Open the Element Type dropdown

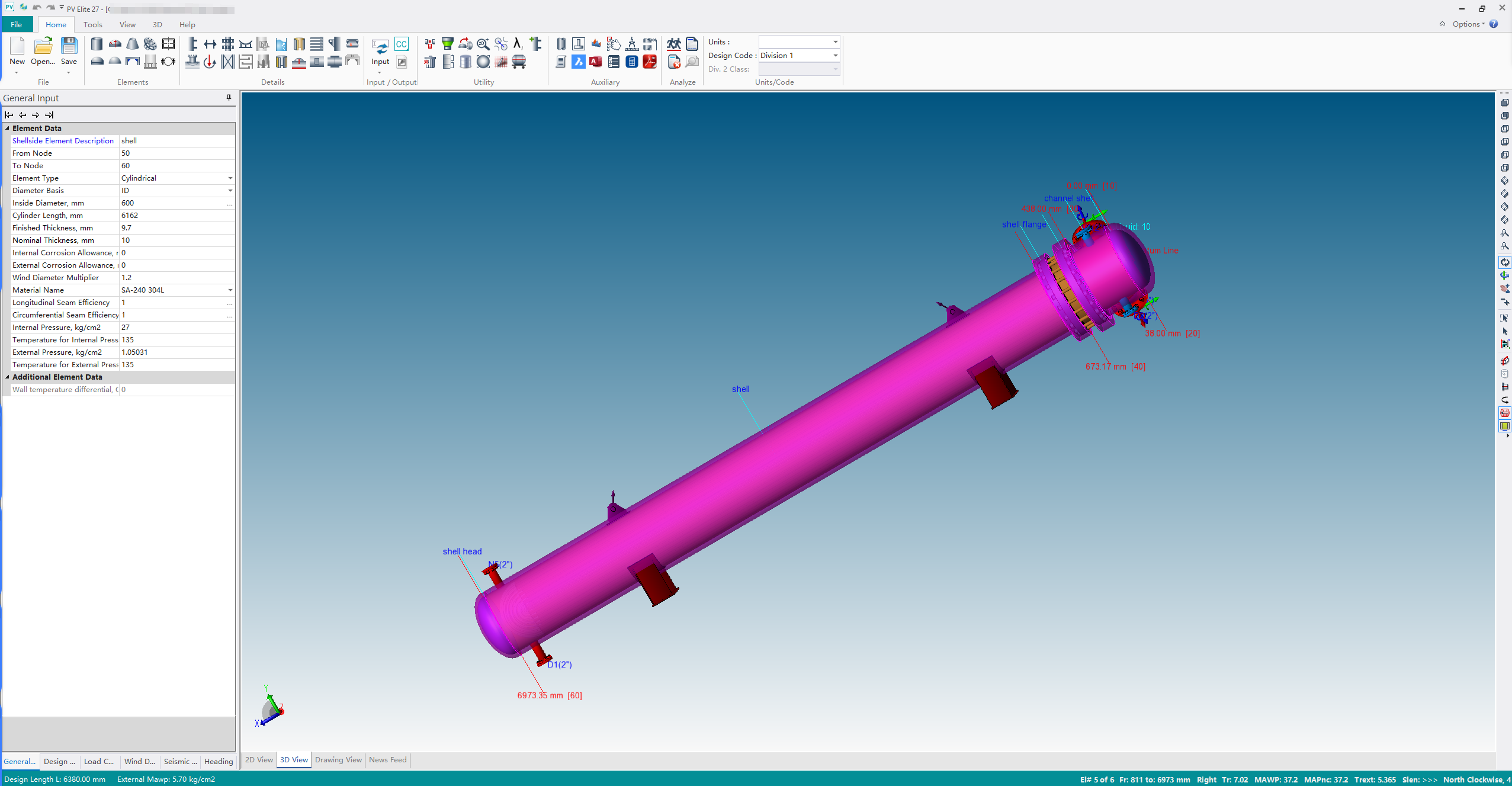[230, 178]
